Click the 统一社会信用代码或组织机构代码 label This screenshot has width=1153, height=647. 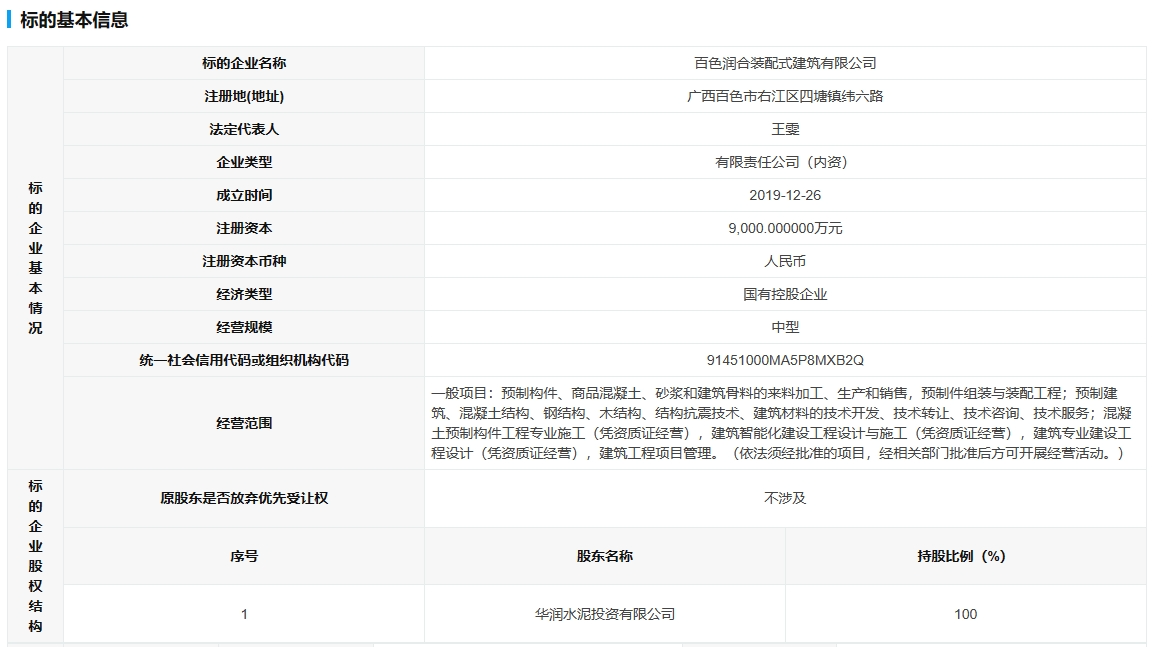pyautogui.click(x=244, y=361)
